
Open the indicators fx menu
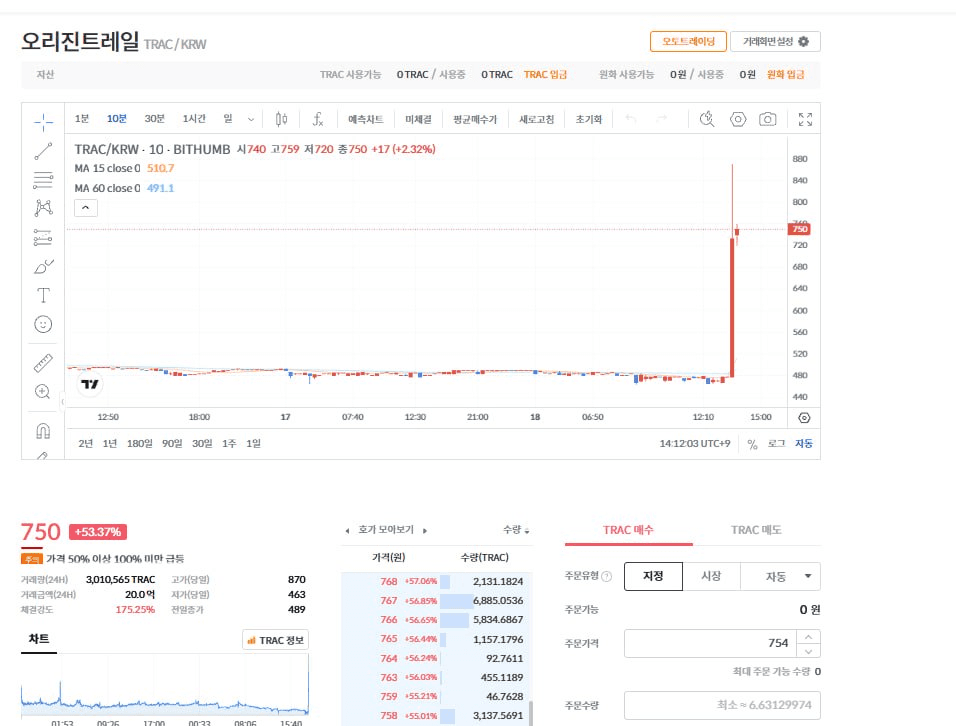click(x=318, y=119)
